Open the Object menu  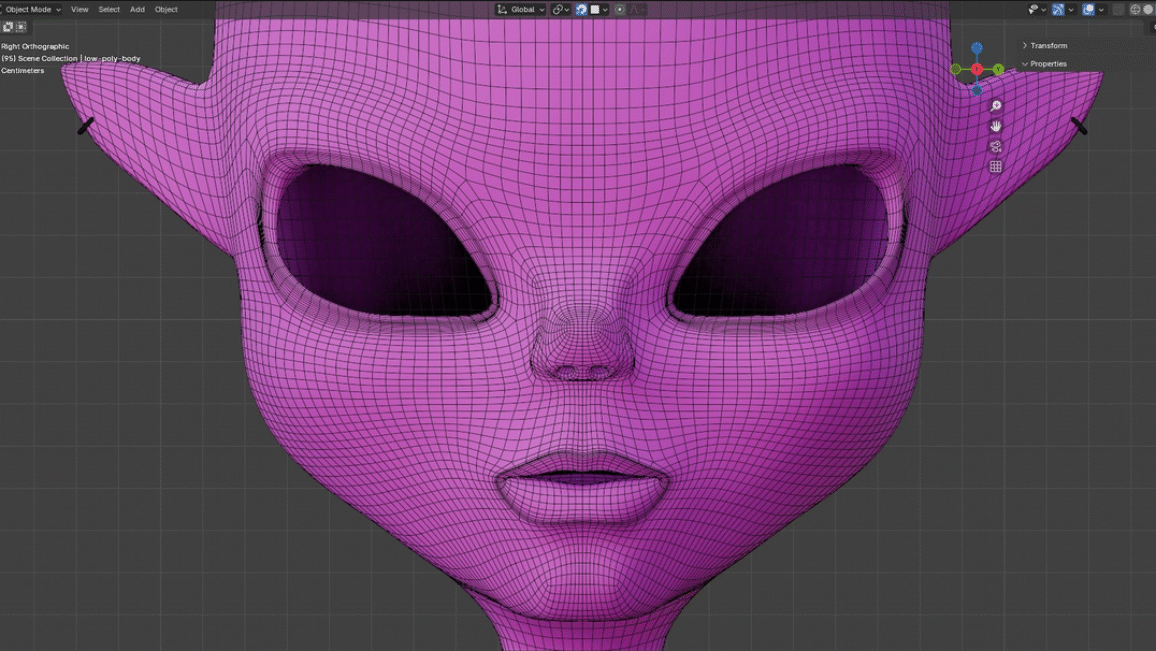166,9
